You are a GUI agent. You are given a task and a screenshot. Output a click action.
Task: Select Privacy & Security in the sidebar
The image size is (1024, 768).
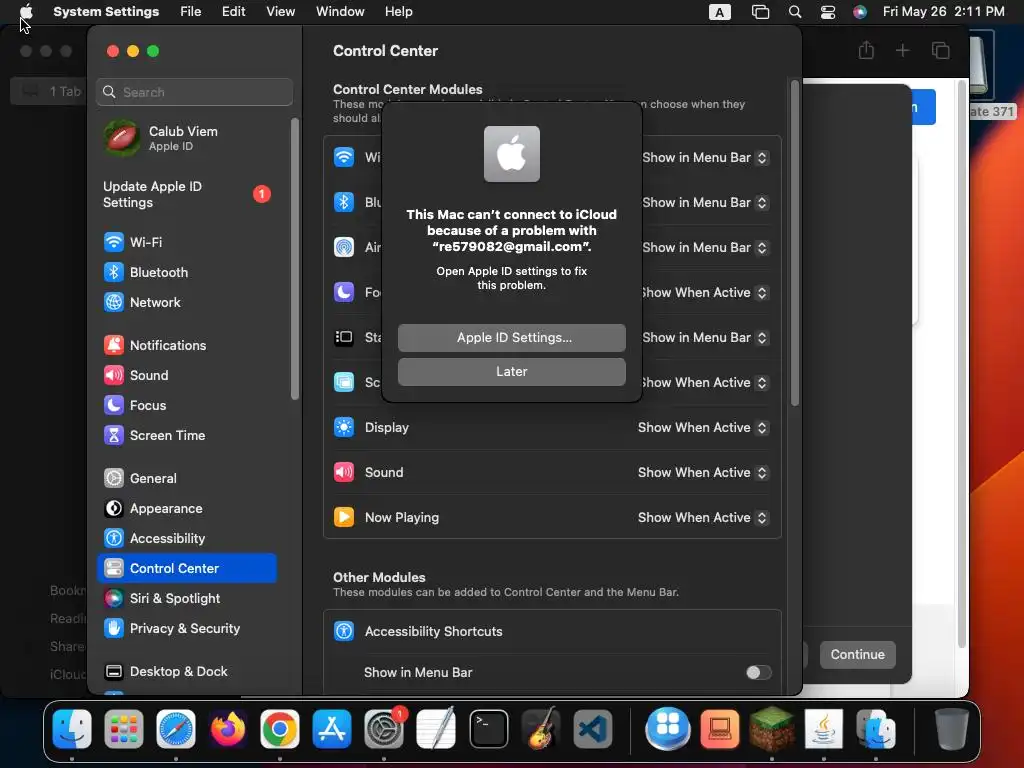coord(187,629)
